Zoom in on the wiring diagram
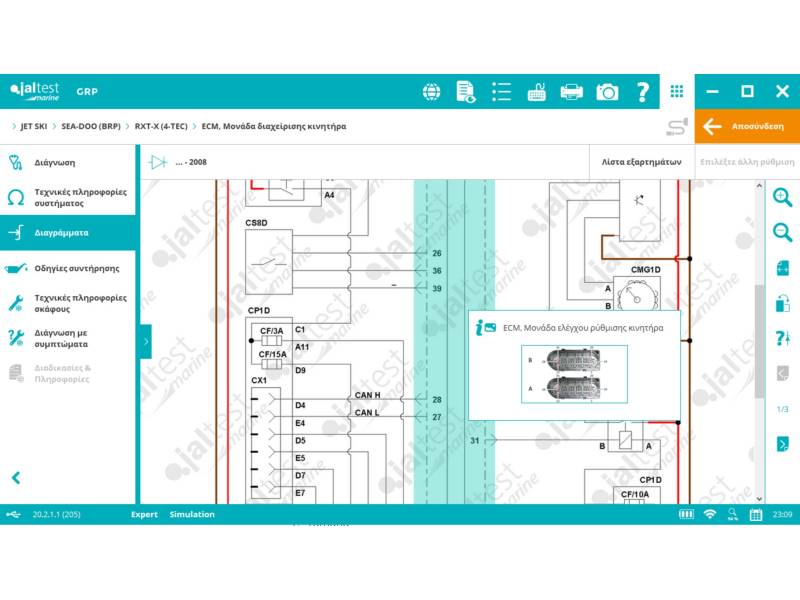 [782, 197]
